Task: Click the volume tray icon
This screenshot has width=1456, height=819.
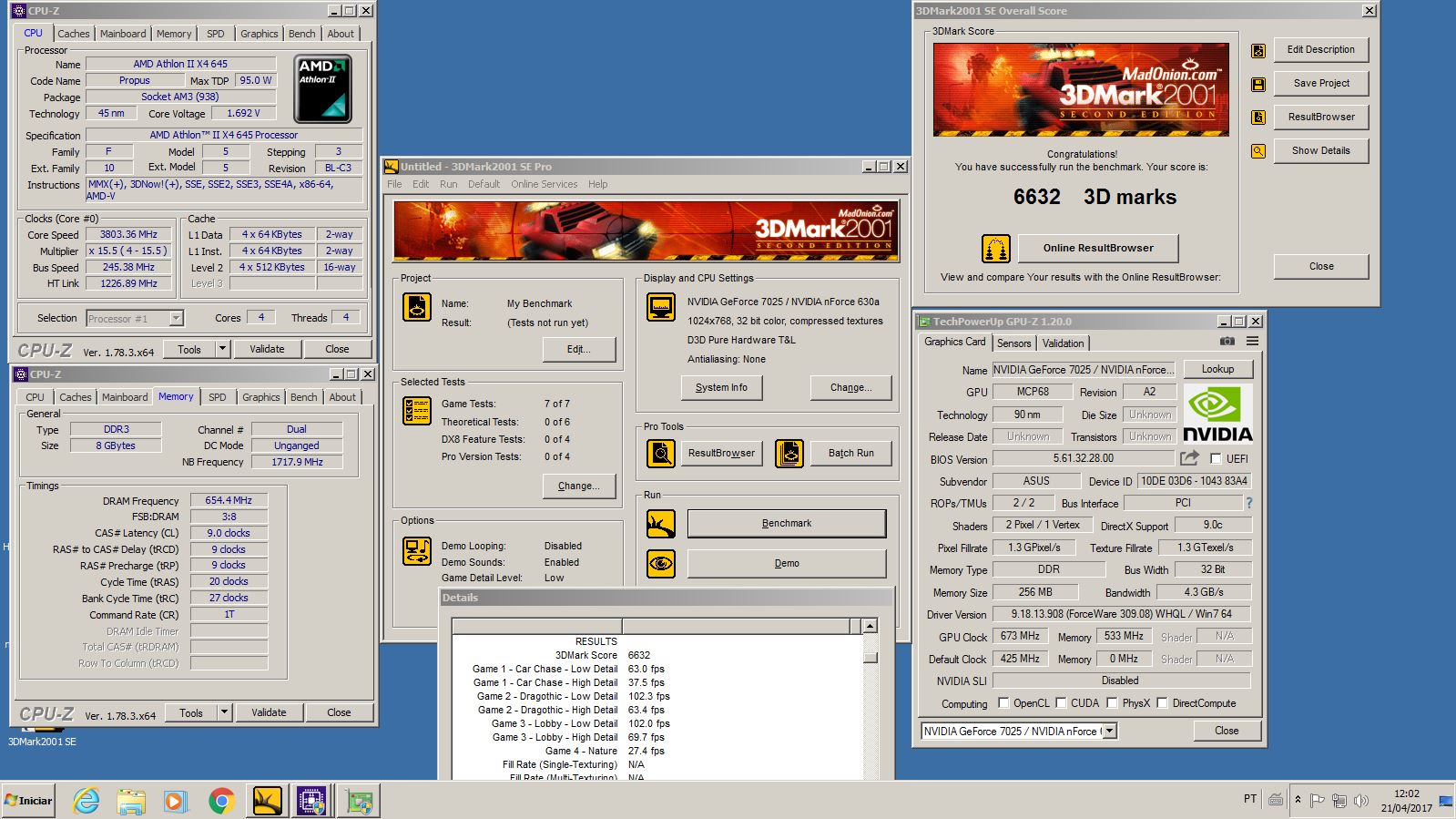Action: tap(1361, 800)
